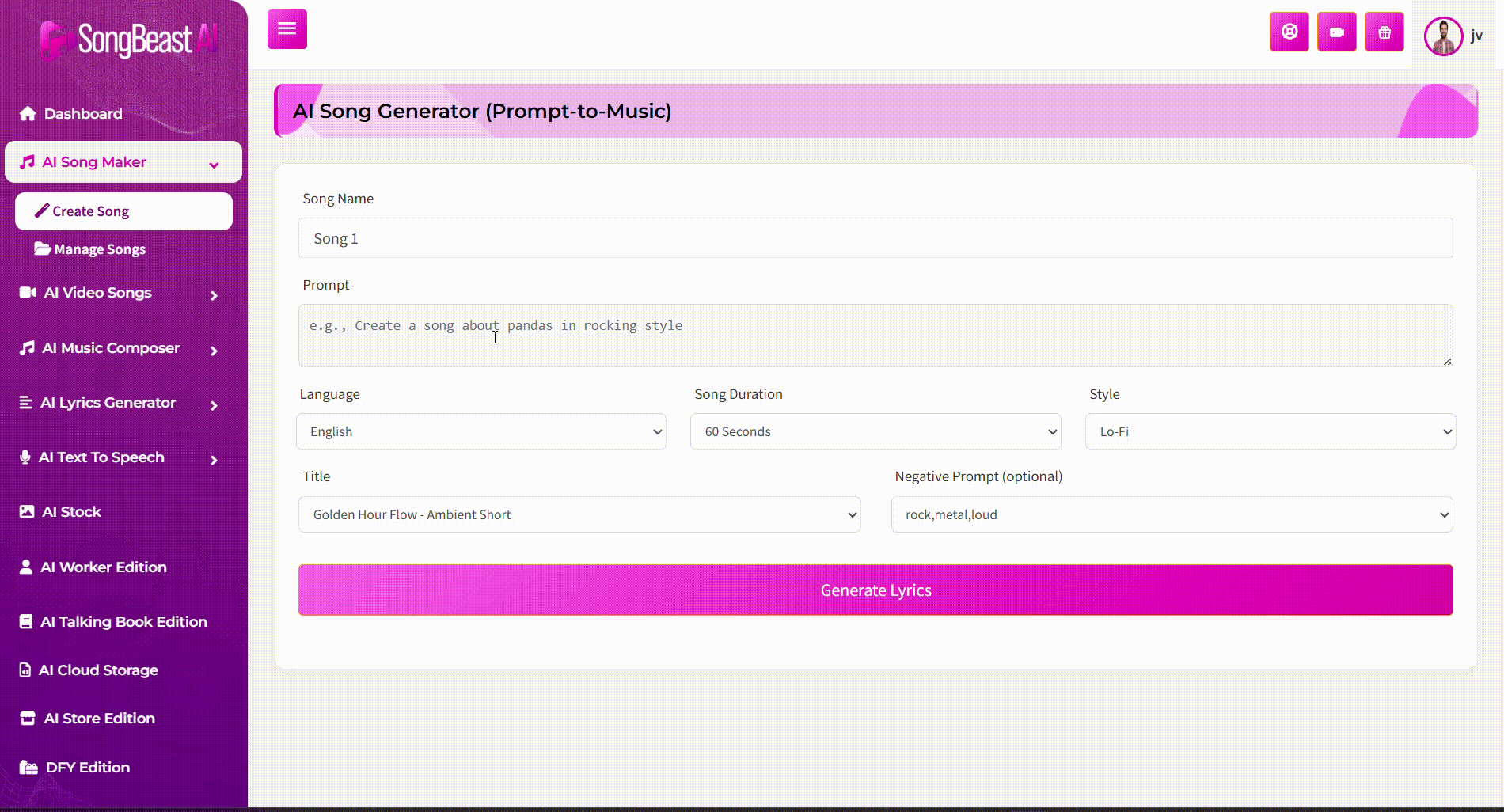Screen dimensions: 1504x812
Task: Select Create Song menu item
Action: click(x=123, y=211)
